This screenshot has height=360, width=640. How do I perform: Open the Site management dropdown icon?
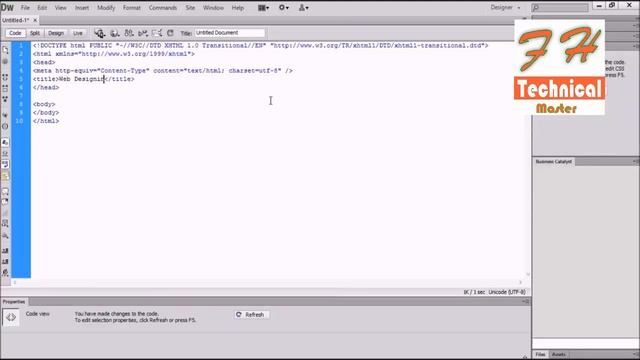click(304, 8)
